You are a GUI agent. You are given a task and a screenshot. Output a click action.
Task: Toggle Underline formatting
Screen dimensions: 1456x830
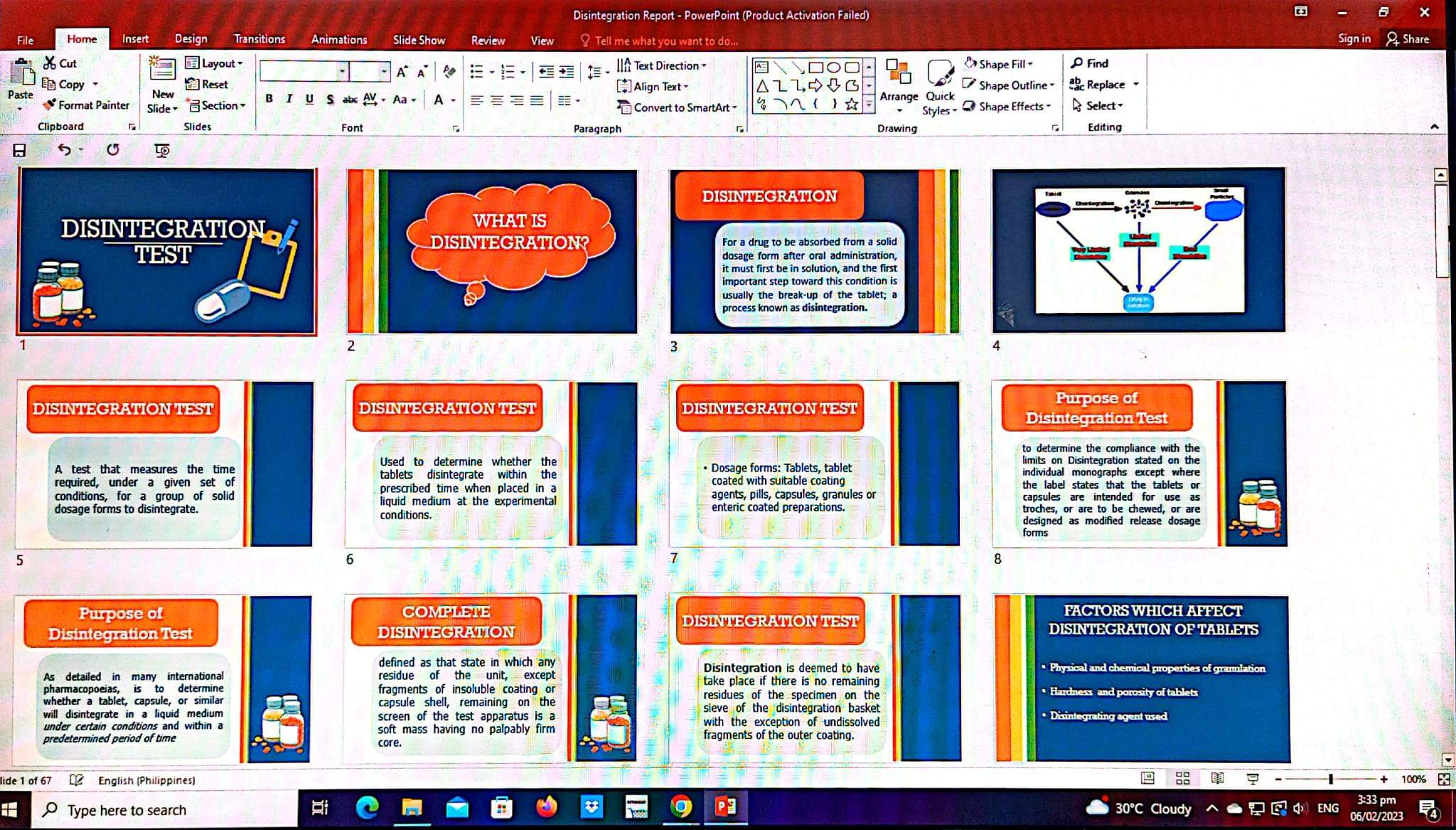309,99
